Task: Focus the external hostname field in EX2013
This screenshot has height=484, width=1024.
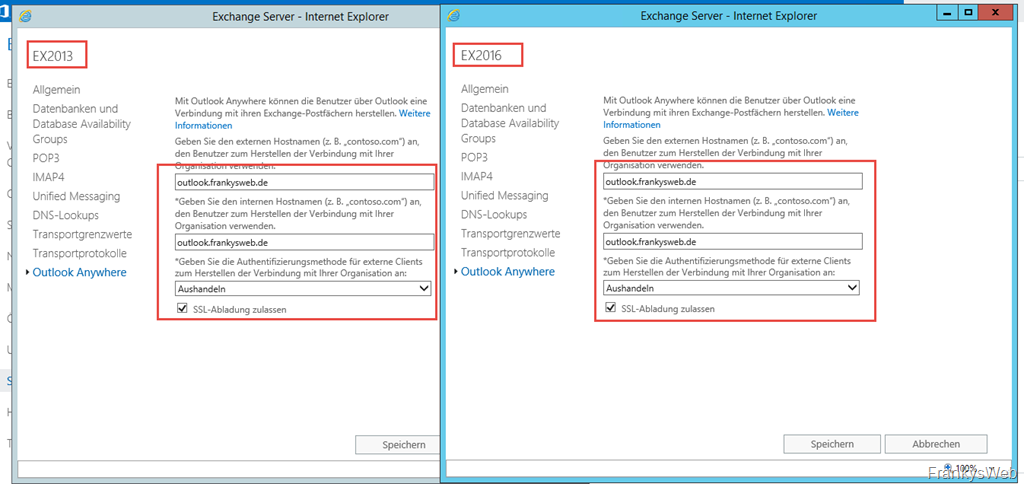Action: [303, 182]
